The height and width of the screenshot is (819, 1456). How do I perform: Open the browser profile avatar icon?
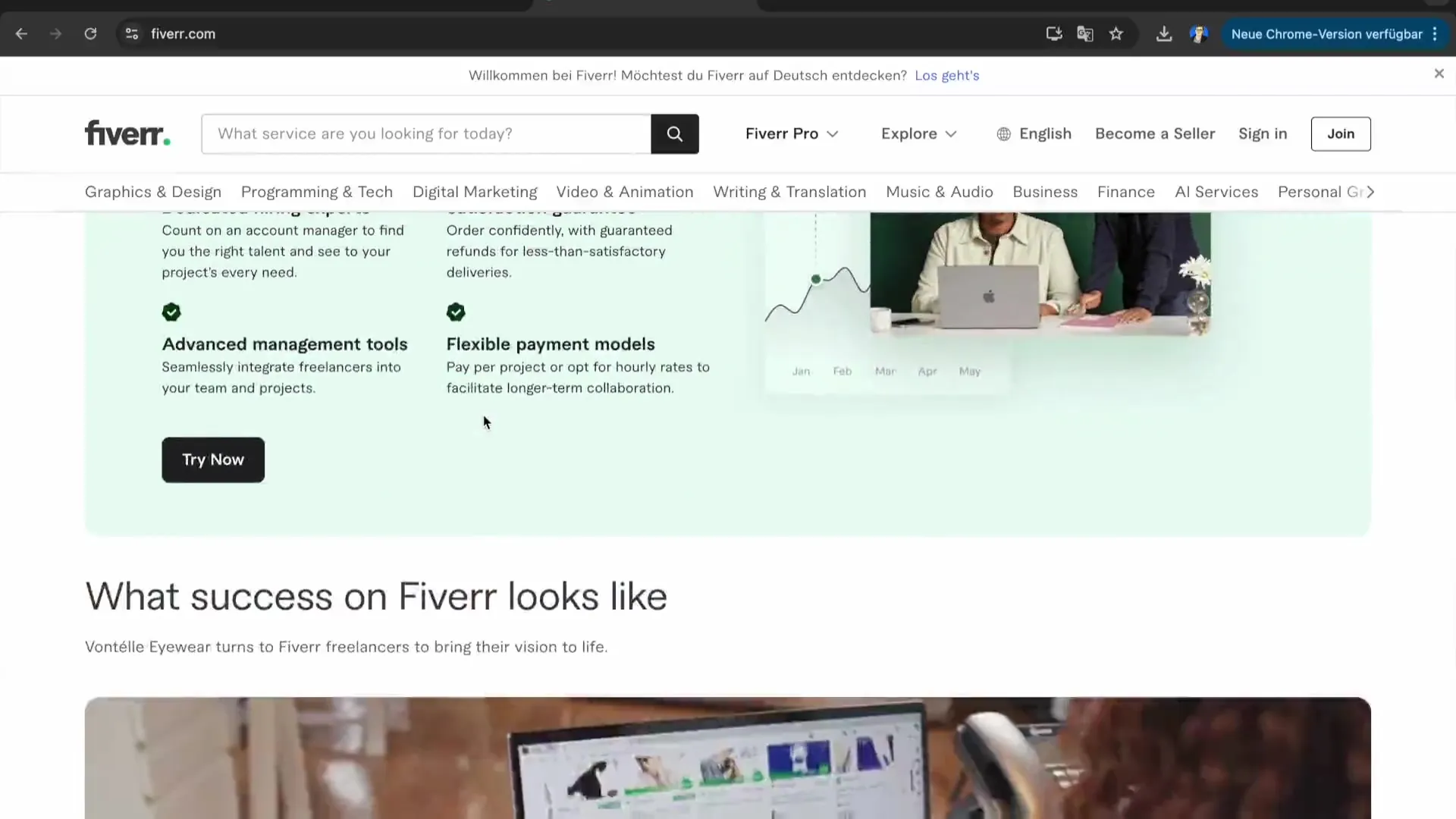point(1199,34)
